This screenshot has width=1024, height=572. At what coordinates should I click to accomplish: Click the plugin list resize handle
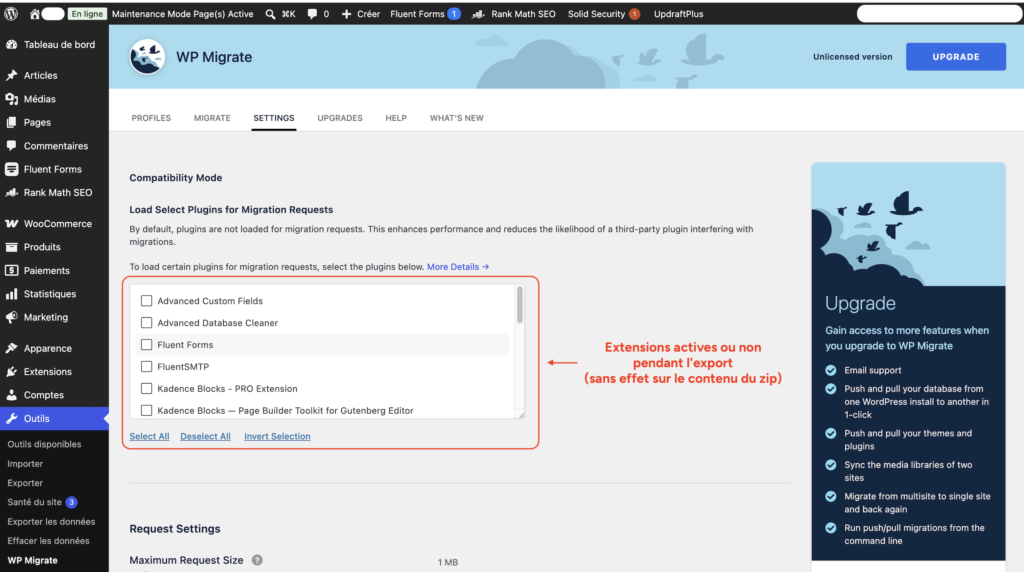point(521,415)
